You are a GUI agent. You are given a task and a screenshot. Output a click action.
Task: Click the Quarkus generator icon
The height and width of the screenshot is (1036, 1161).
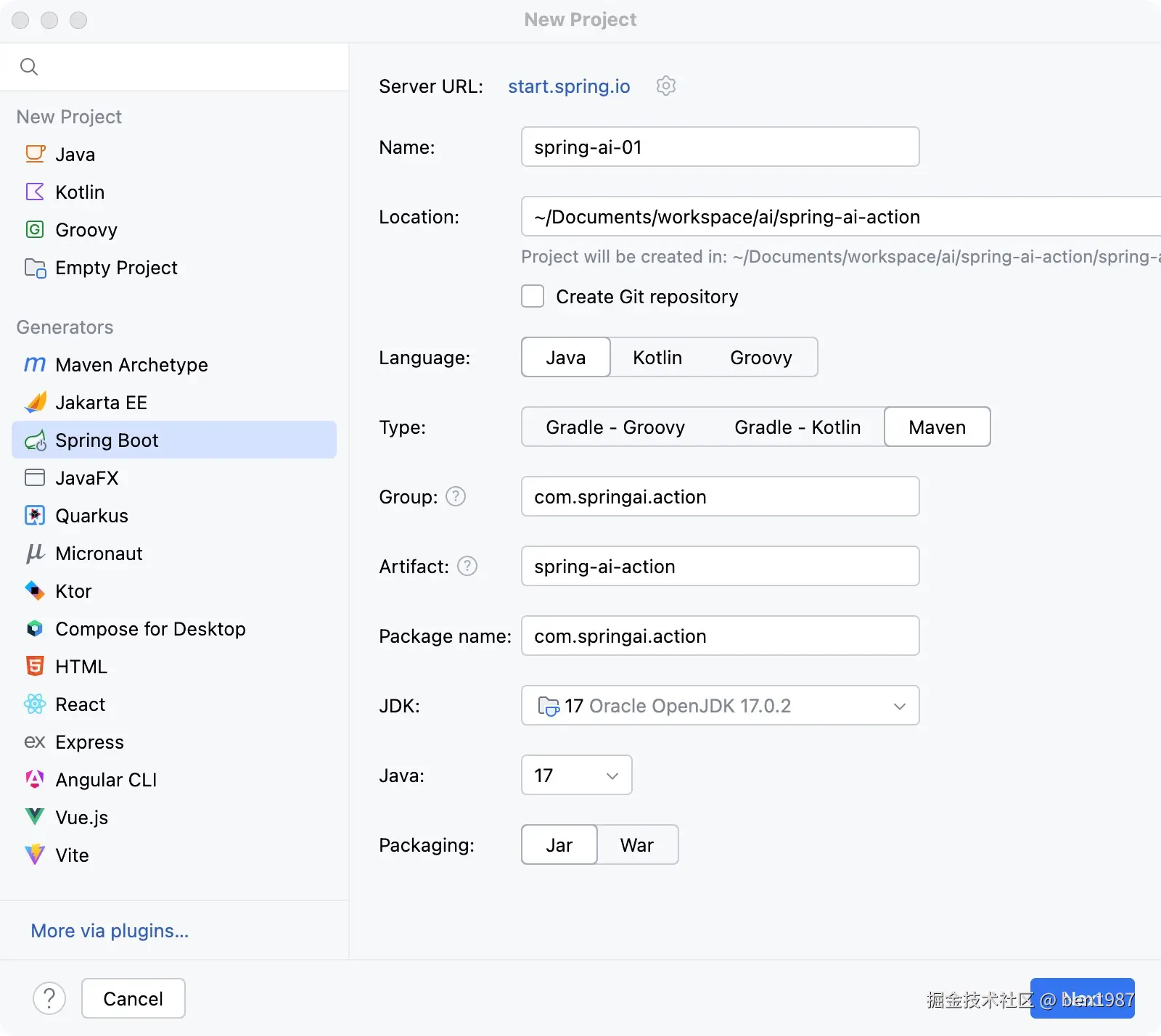pos(35,516)
